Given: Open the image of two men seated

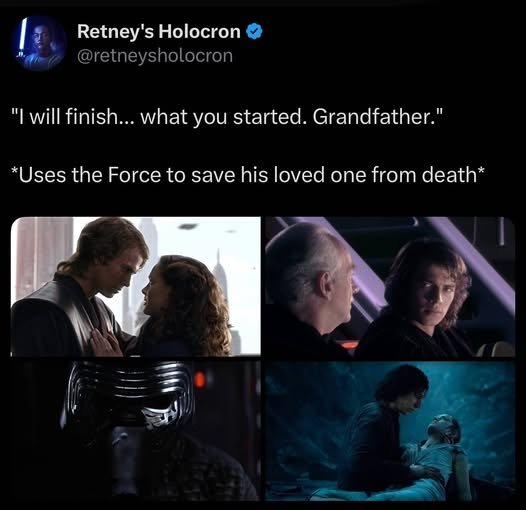Looking at the screenshot, I should (x=390, y=287).
